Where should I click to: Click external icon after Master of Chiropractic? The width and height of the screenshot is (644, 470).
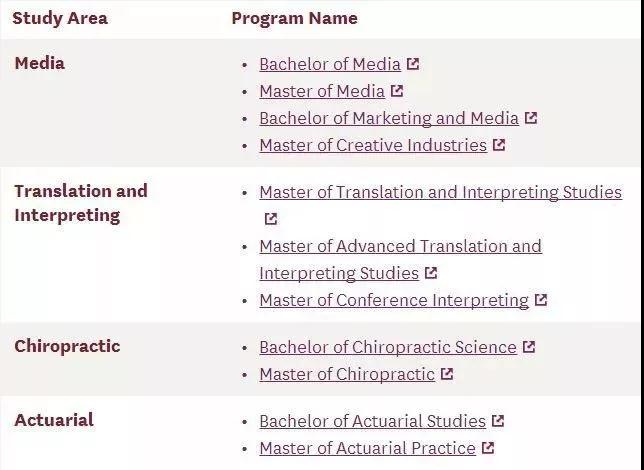(x=447, y=374)
